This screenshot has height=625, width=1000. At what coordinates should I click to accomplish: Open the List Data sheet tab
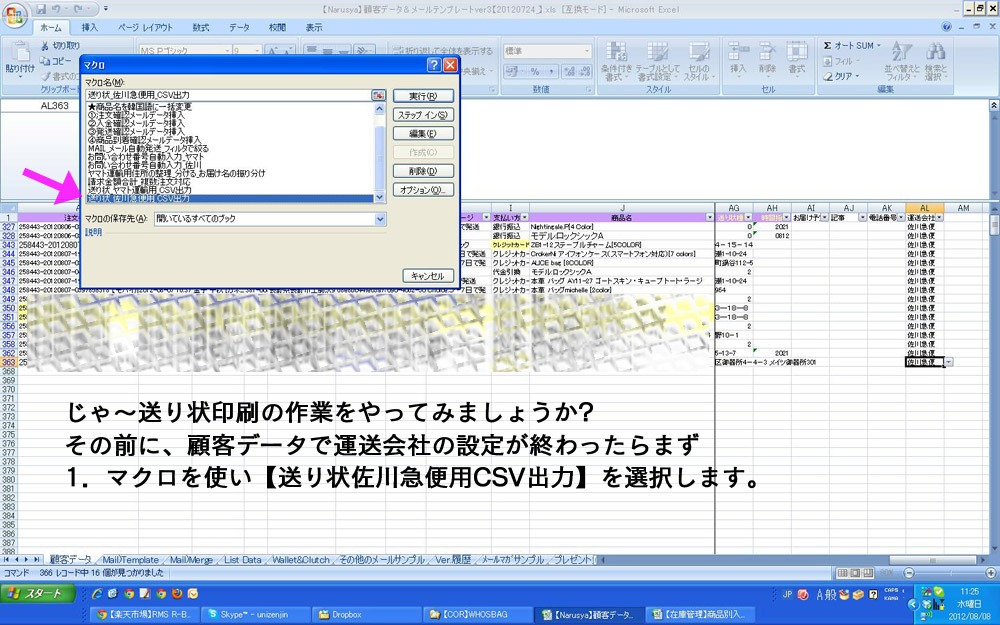coord(242,559)
